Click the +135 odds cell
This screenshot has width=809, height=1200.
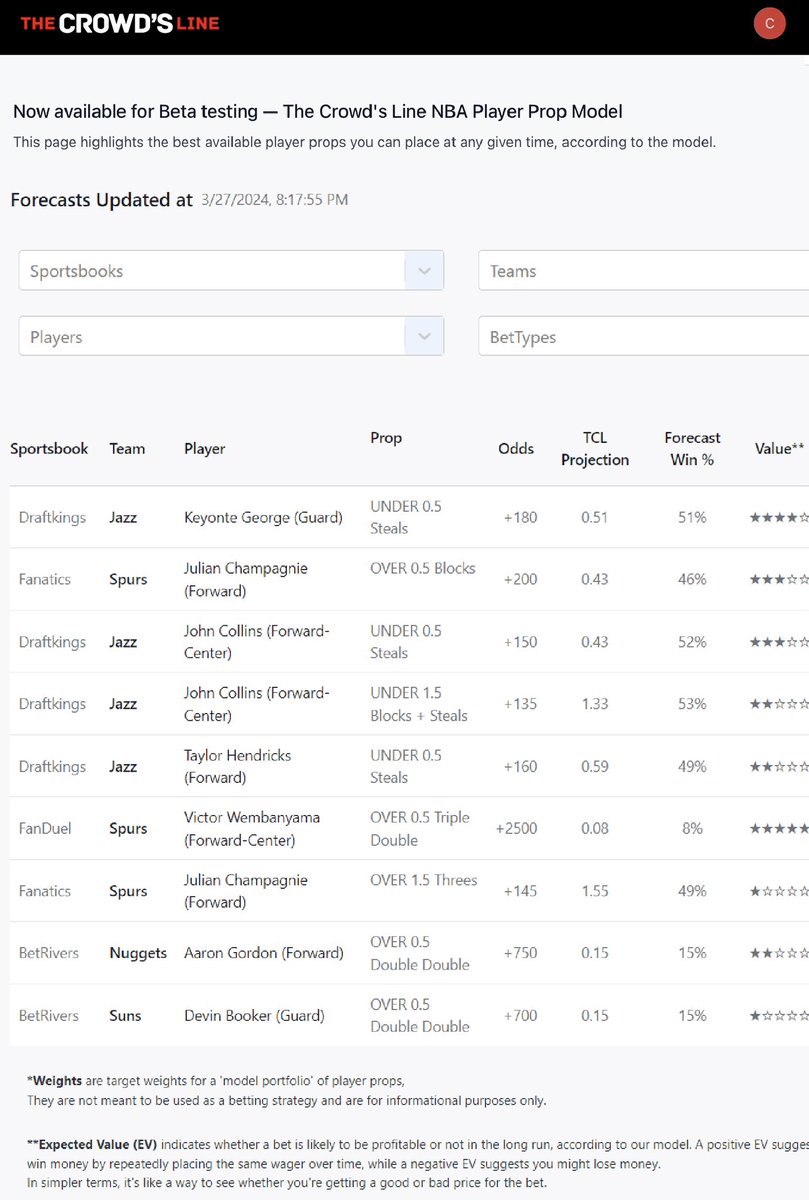(520, 704)
